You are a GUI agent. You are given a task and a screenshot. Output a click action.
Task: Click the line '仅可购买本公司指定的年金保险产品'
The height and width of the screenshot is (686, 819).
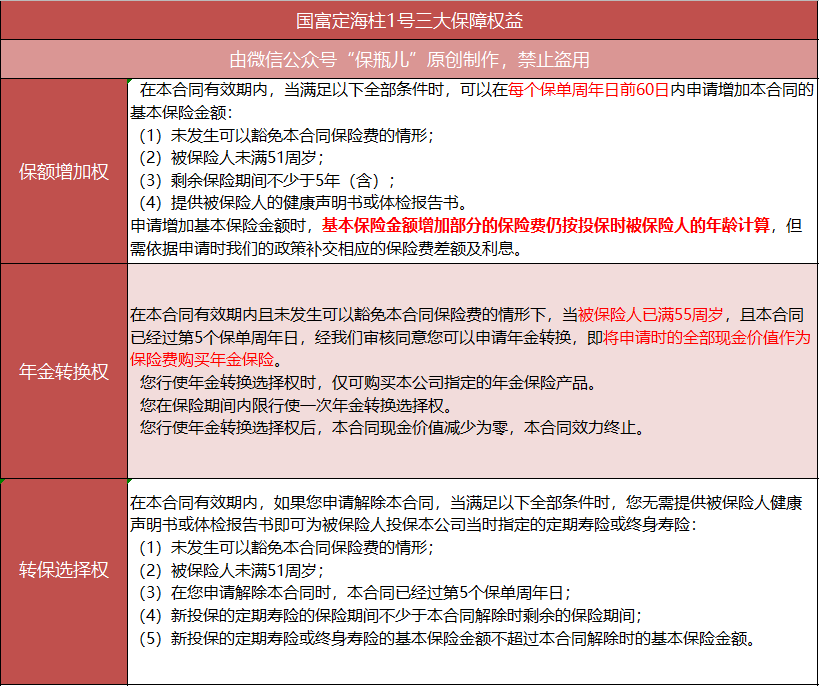coord(464,382)
